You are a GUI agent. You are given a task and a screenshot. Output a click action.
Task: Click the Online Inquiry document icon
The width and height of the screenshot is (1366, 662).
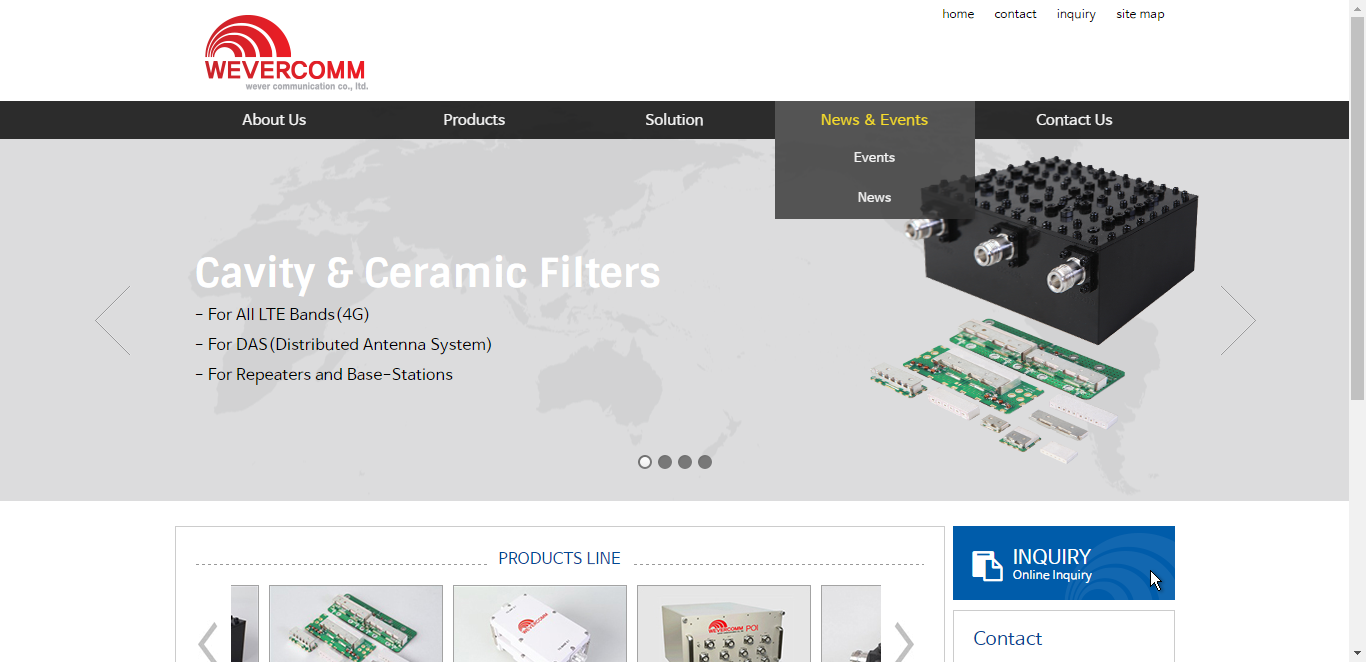(x=987, y=565)
